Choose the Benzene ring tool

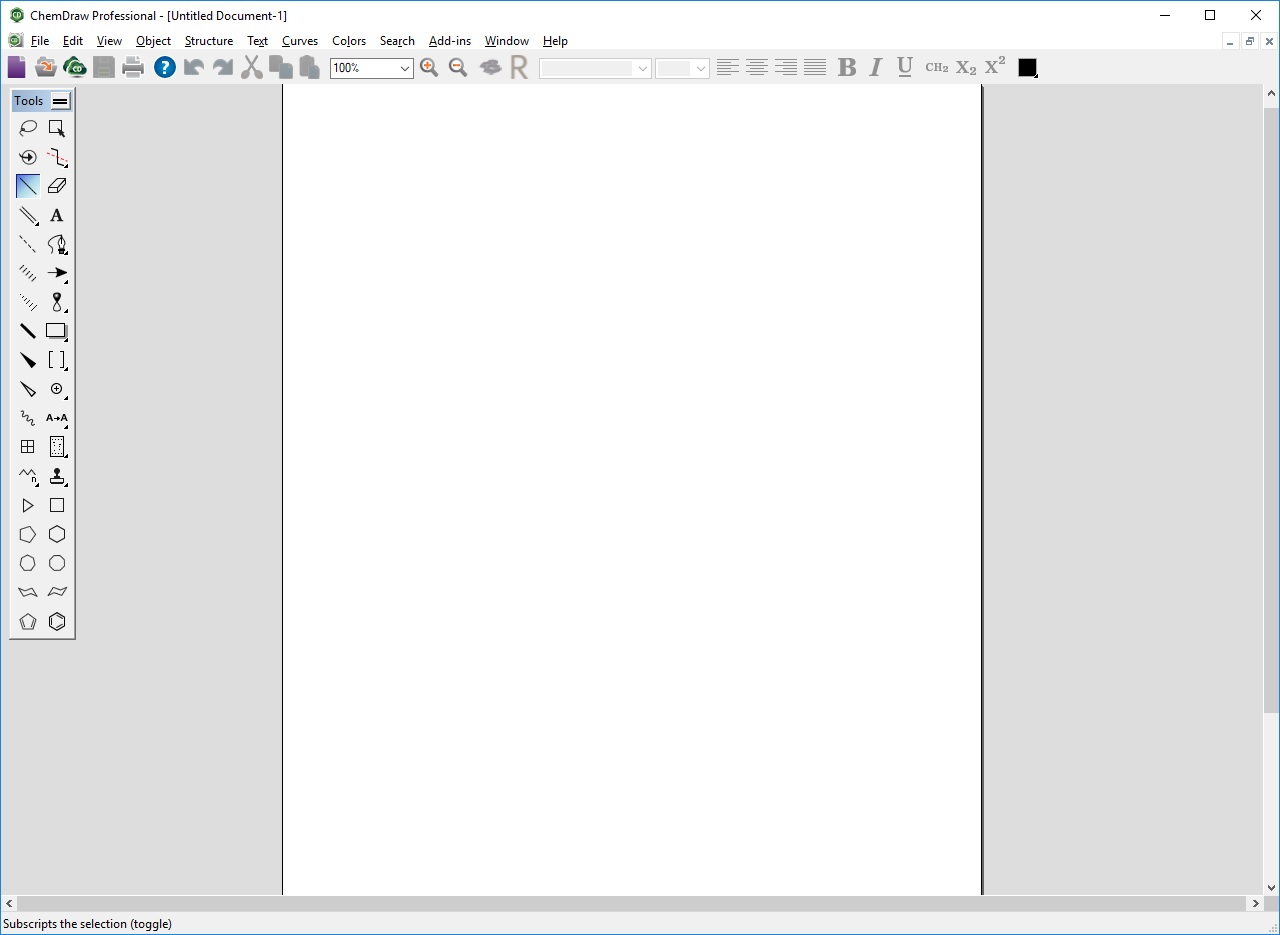57,621
